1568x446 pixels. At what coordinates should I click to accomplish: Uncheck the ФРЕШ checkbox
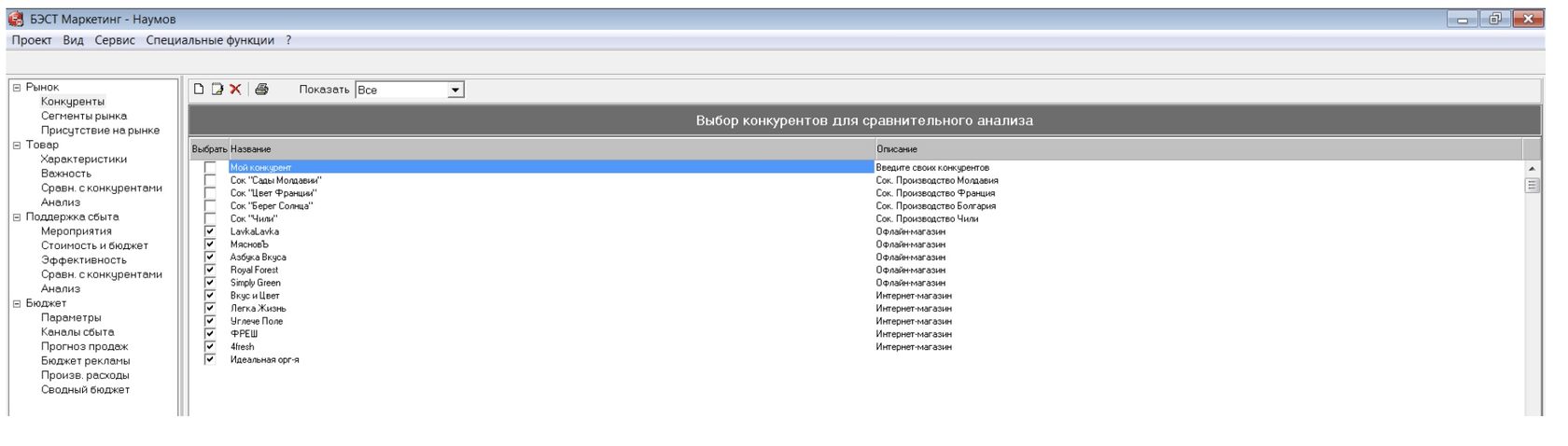[x=210, y=334]
